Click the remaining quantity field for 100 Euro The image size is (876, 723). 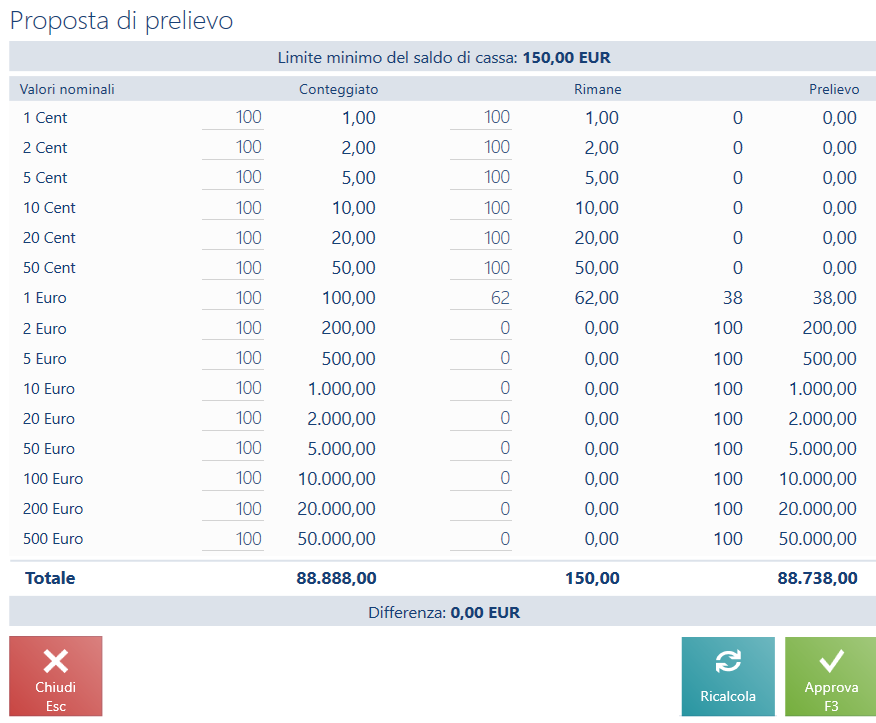481,479
